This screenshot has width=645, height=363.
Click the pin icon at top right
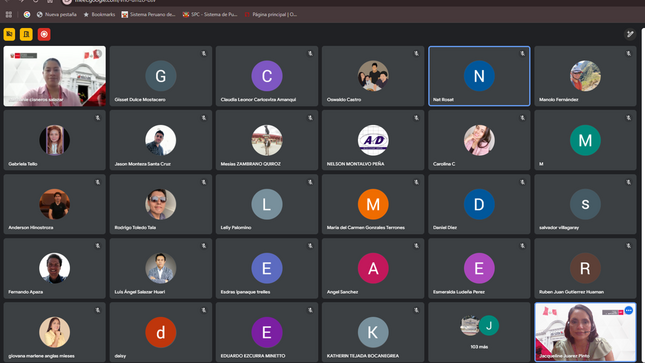point(630,34)
